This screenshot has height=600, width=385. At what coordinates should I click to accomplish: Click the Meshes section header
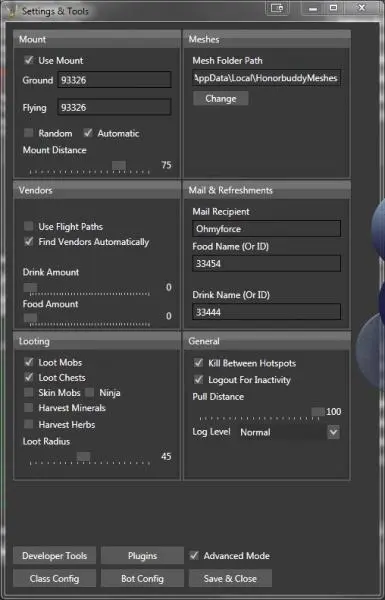(x=266, y=39)
